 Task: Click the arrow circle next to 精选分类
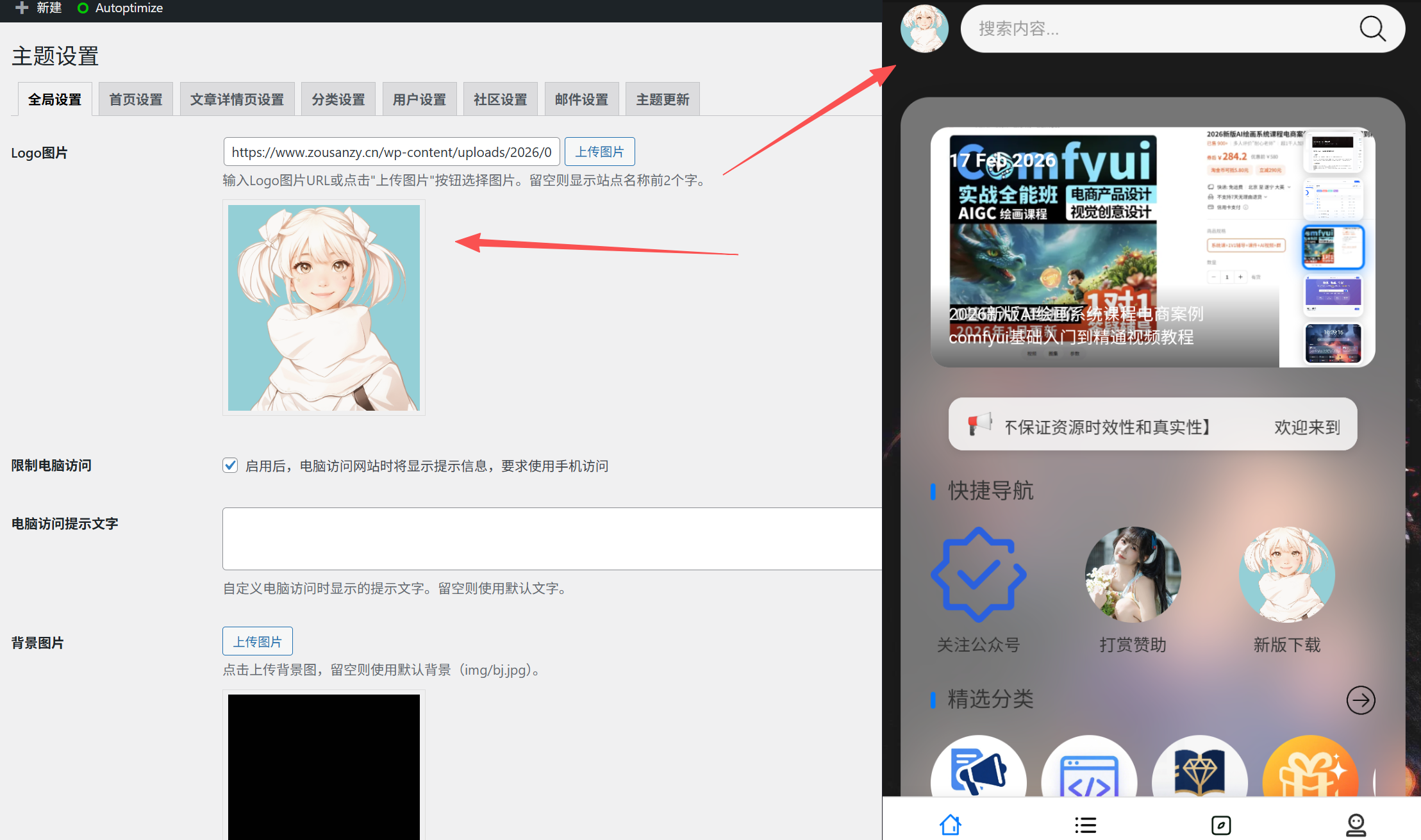(x=1360, y=700)
